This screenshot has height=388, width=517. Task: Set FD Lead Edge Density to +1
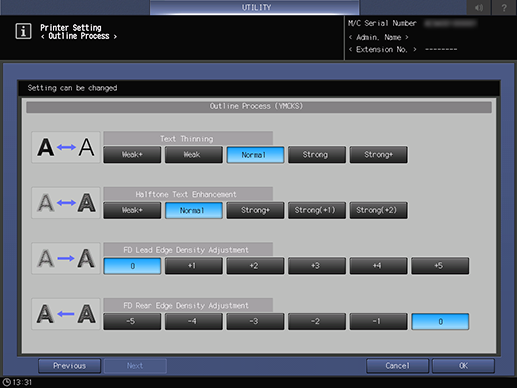[x=194, y=266]
